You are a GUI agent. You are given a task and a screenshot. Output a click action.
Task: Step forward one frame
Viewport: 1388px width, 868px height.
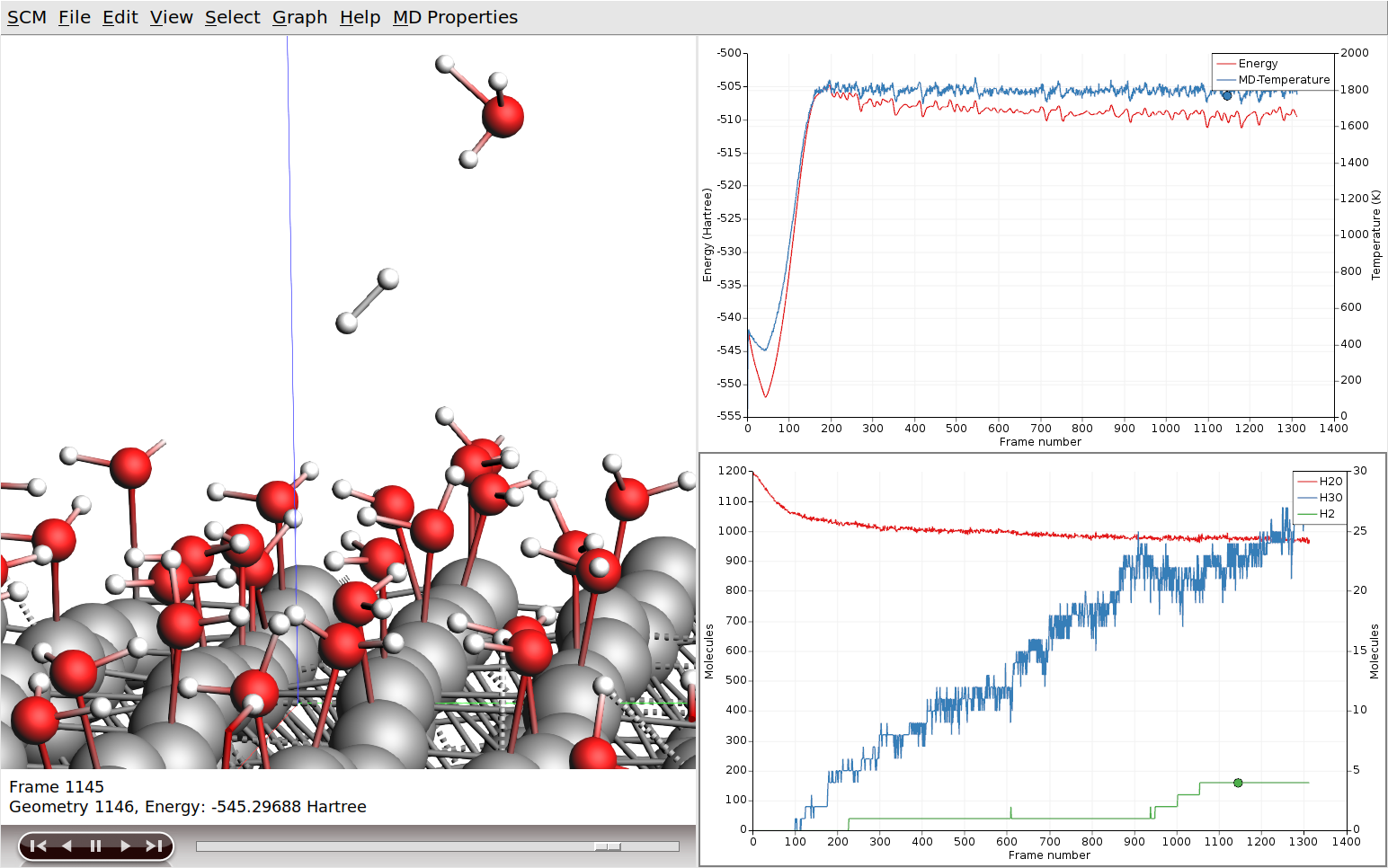[x=125, y=846]
